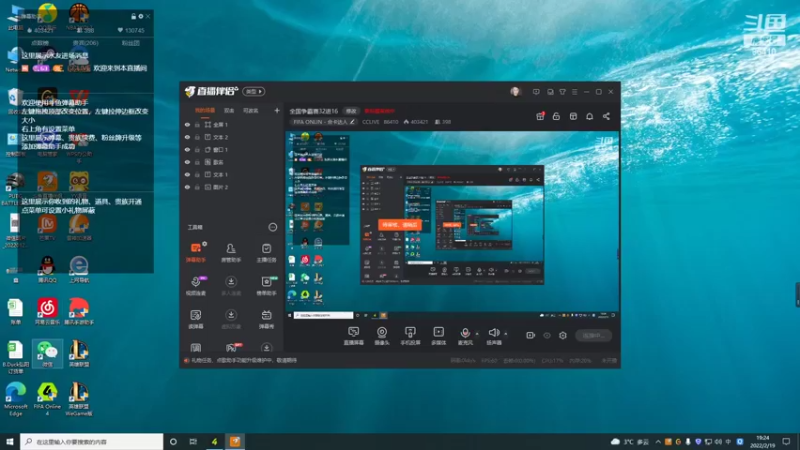Toggle the preview eye icon near the gear
The width and height of the screenshot is (800, 450).
coord(547,335)
